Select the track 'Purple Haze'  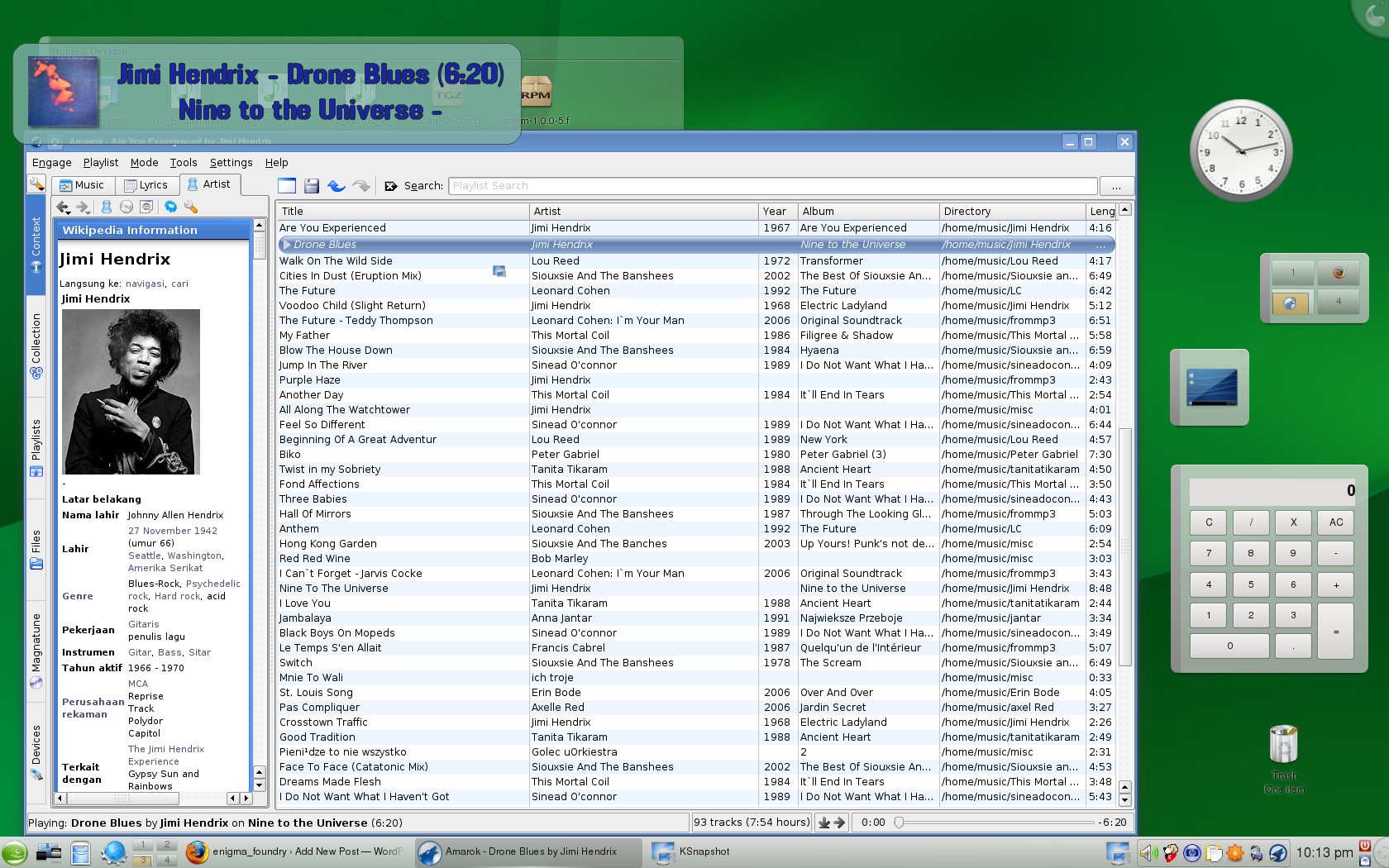click(697, 380)
